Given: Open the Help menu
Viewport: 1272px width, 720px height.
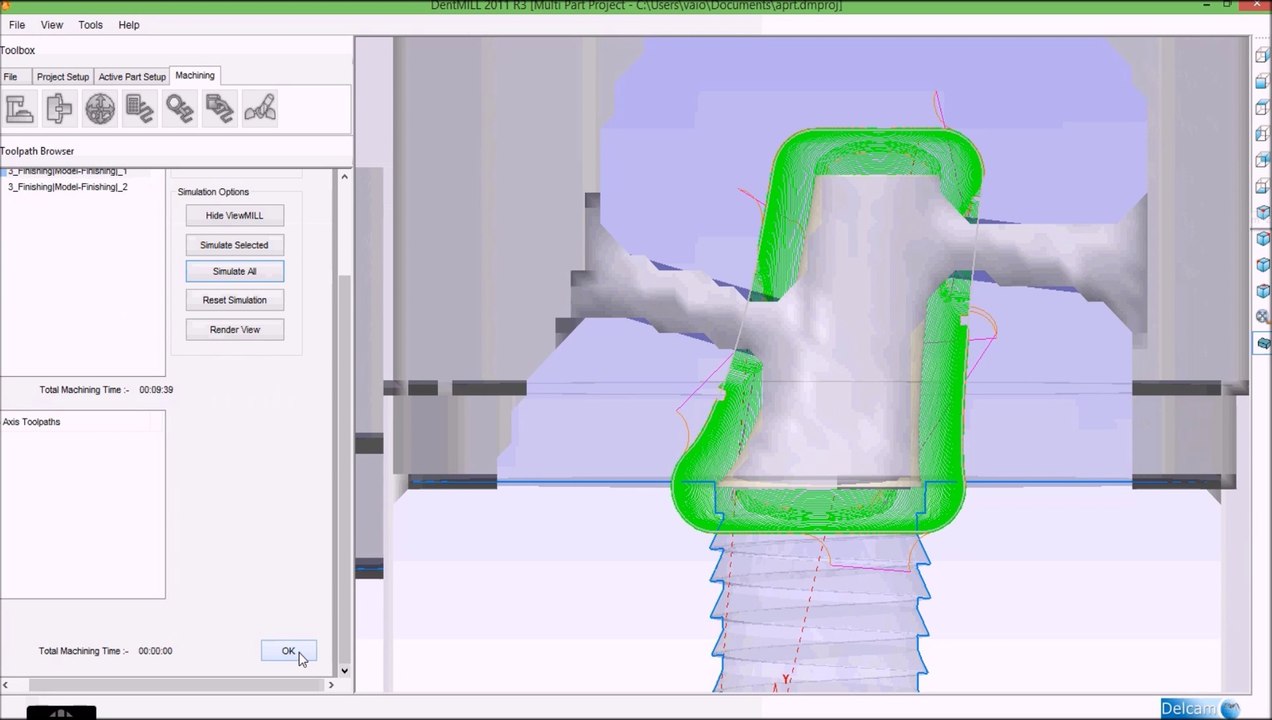Looking at the screenshot, I should [x=129, y=25].
